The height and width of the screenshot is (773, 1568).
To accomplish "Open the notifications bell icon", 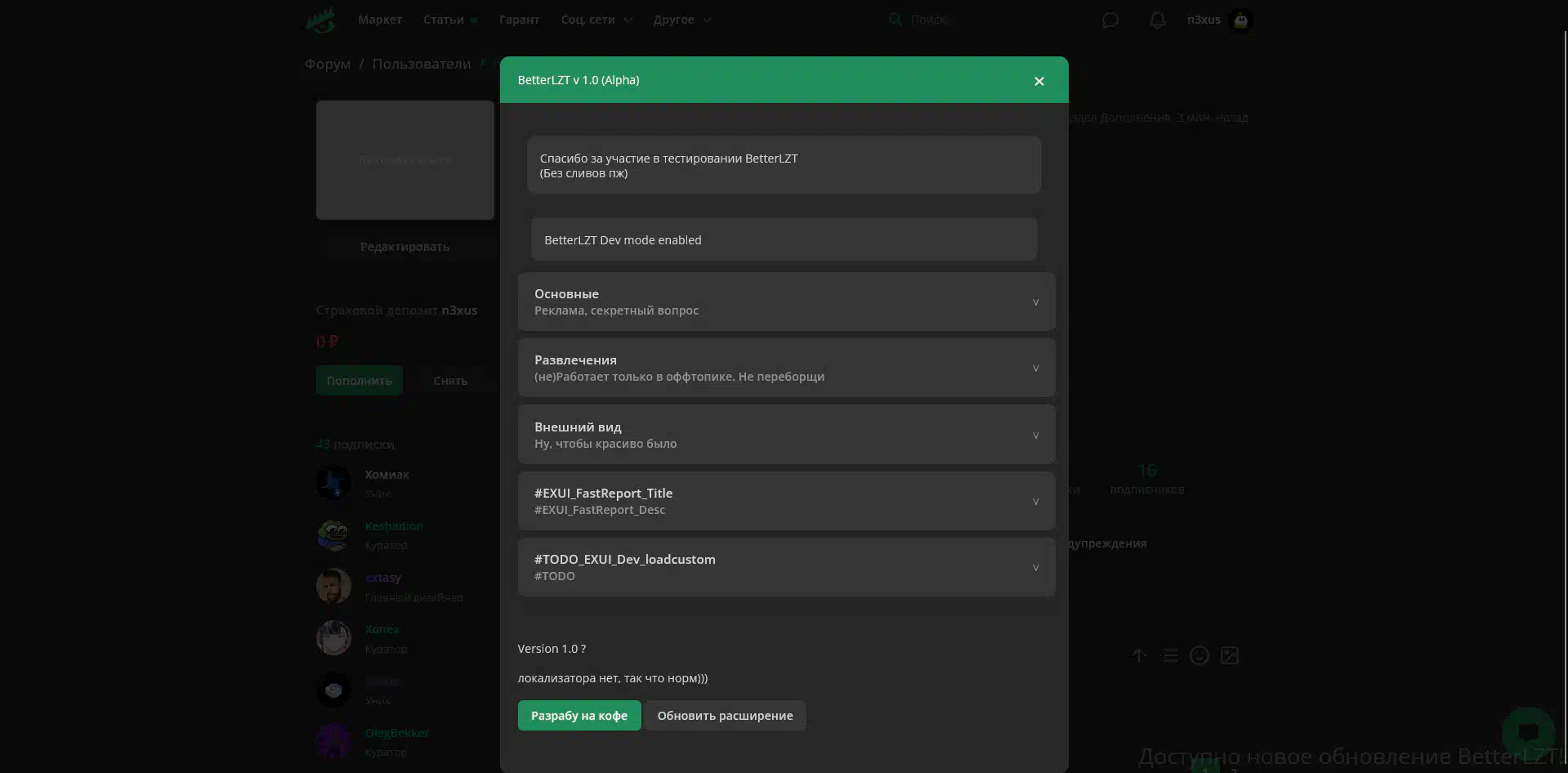I will (x=1158, y=20).
